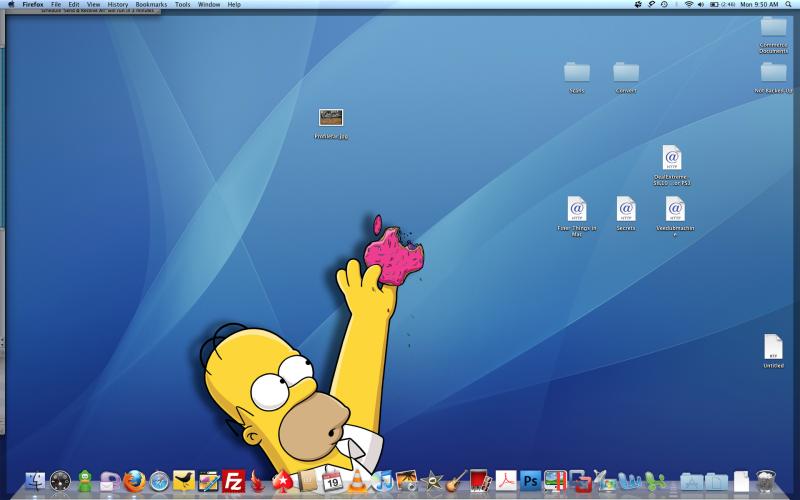Launch Microsoft Word blue W icon

coord(630,481)
